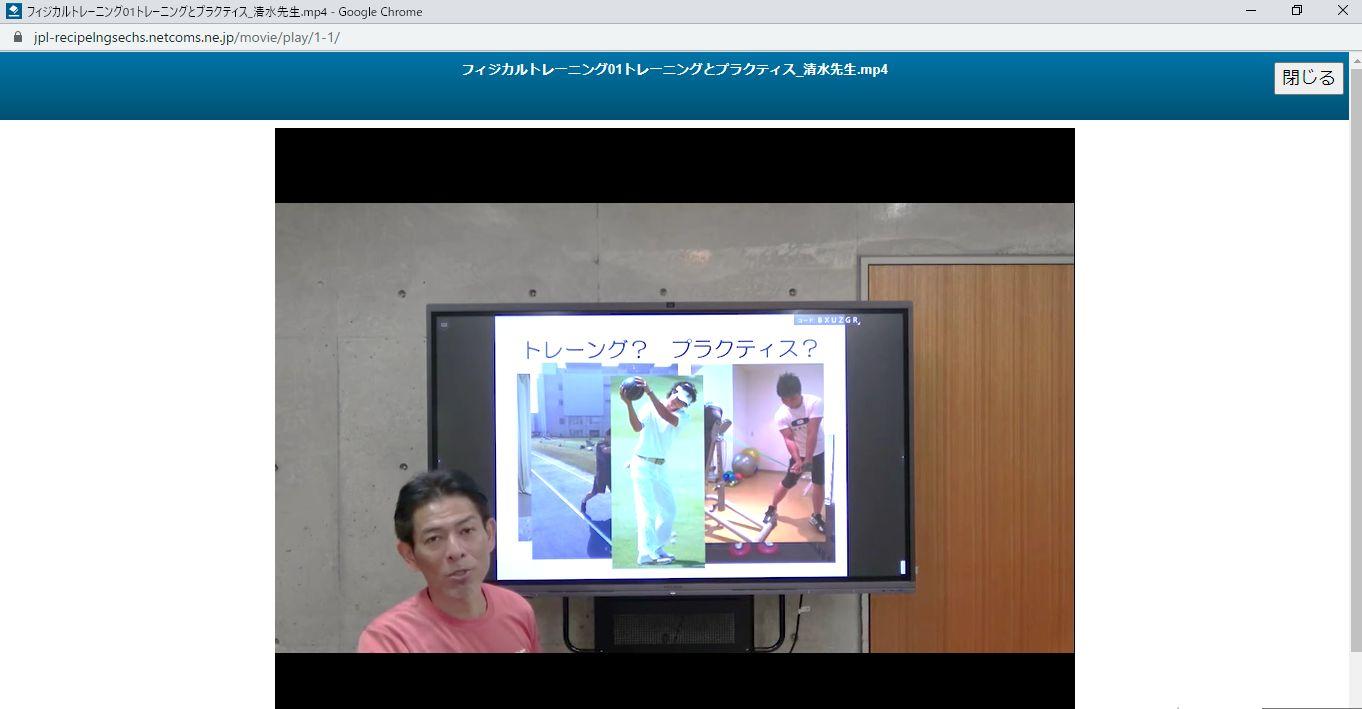Click the page favicon in the title bar
Screen dimensions: 1362x709
tap(13, 11)
